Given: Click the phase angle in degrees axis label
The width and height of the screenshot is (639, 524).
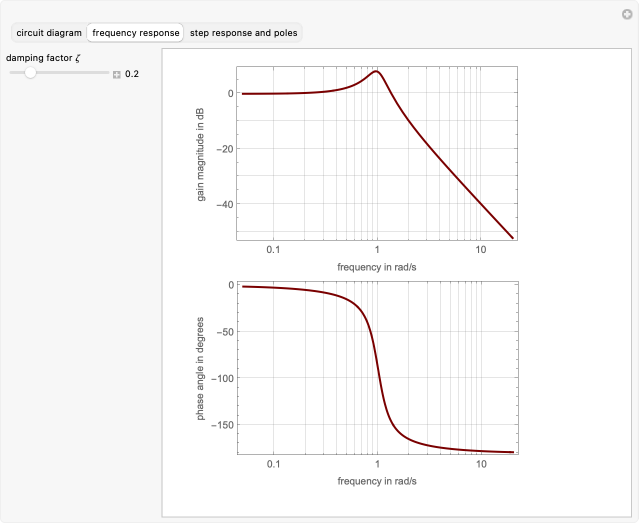Looking at the screenshot, I should (201, 368).
